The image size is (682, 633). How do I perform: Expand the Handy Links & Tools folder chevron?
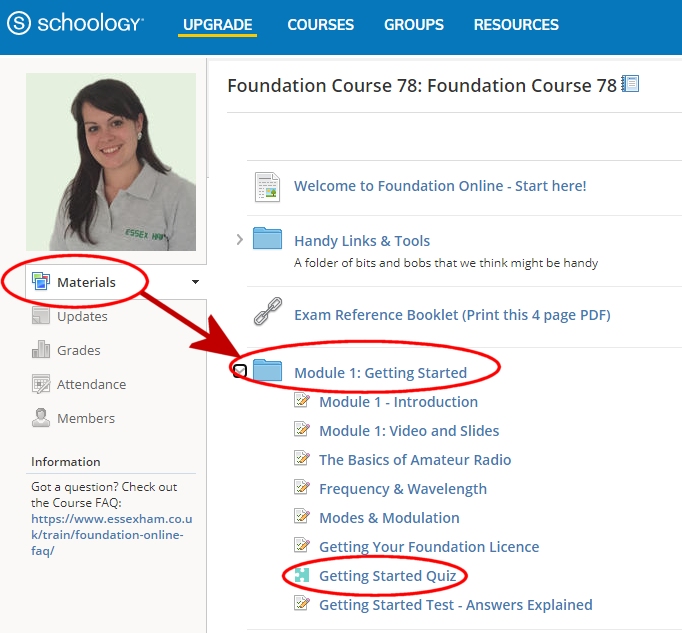[x=239, y=239]
